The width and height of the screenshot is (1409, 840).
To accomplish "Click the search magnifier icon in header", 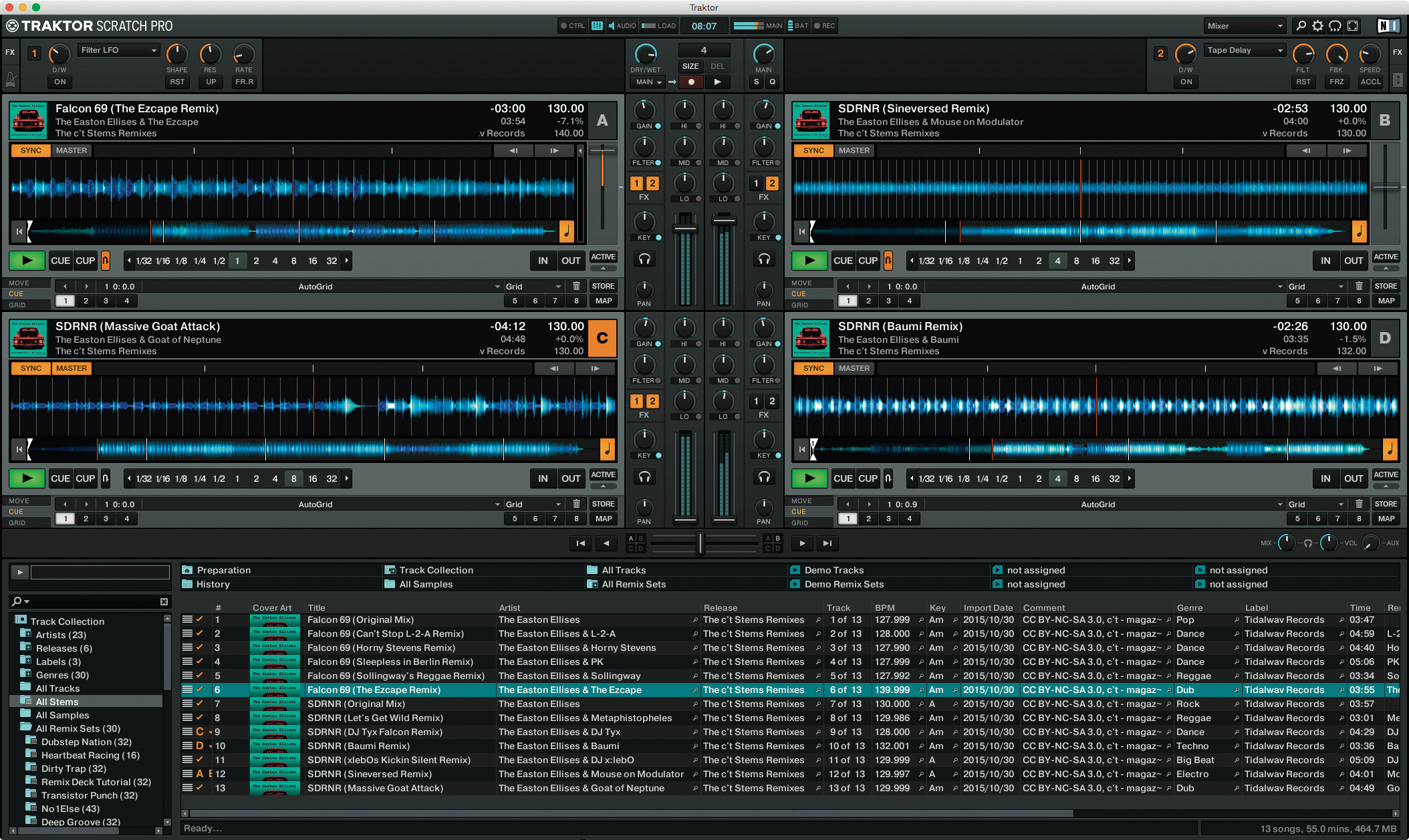I will pyautogui.click(x=1301, y=26).
